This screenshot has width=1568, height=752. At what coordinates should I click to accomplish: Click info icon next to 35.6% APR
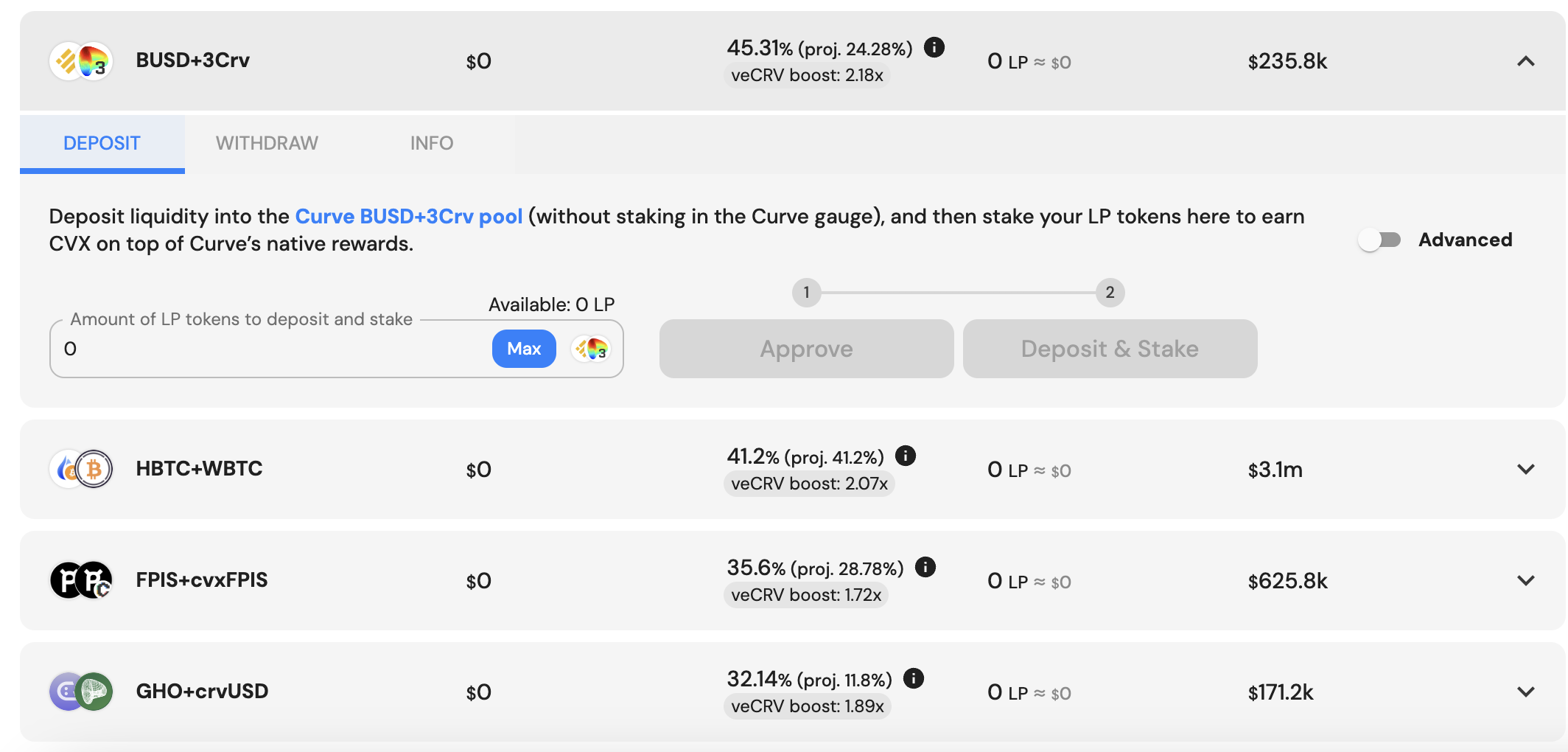point(925,567)
